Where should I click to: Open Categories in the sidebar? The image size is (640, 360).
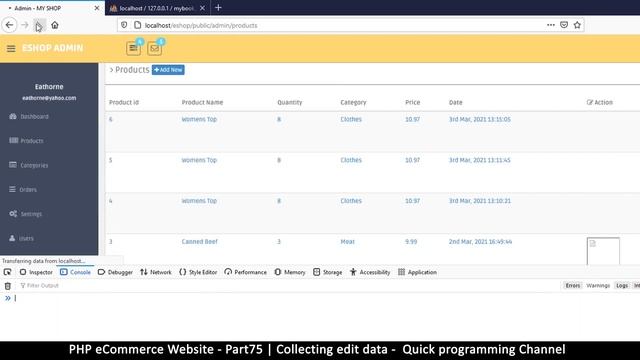(x=29, y=165)
